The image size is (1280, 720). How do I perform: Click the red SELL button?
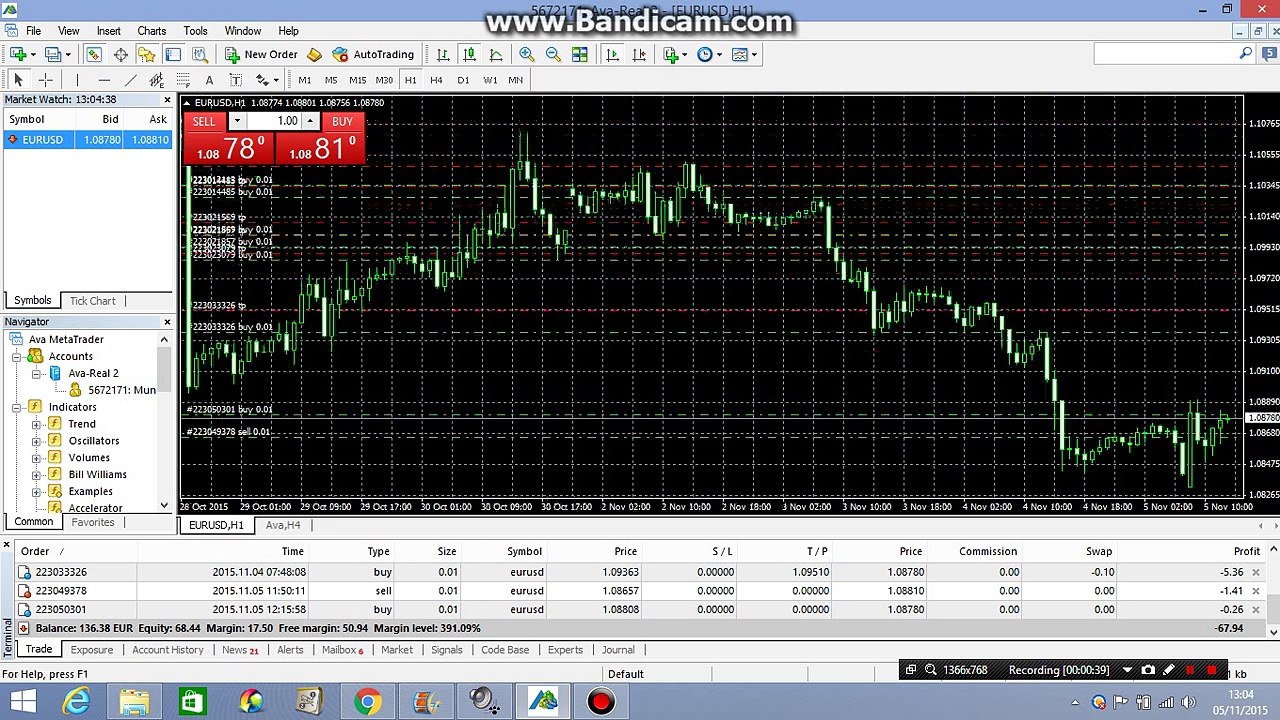[x=204, y=121]
